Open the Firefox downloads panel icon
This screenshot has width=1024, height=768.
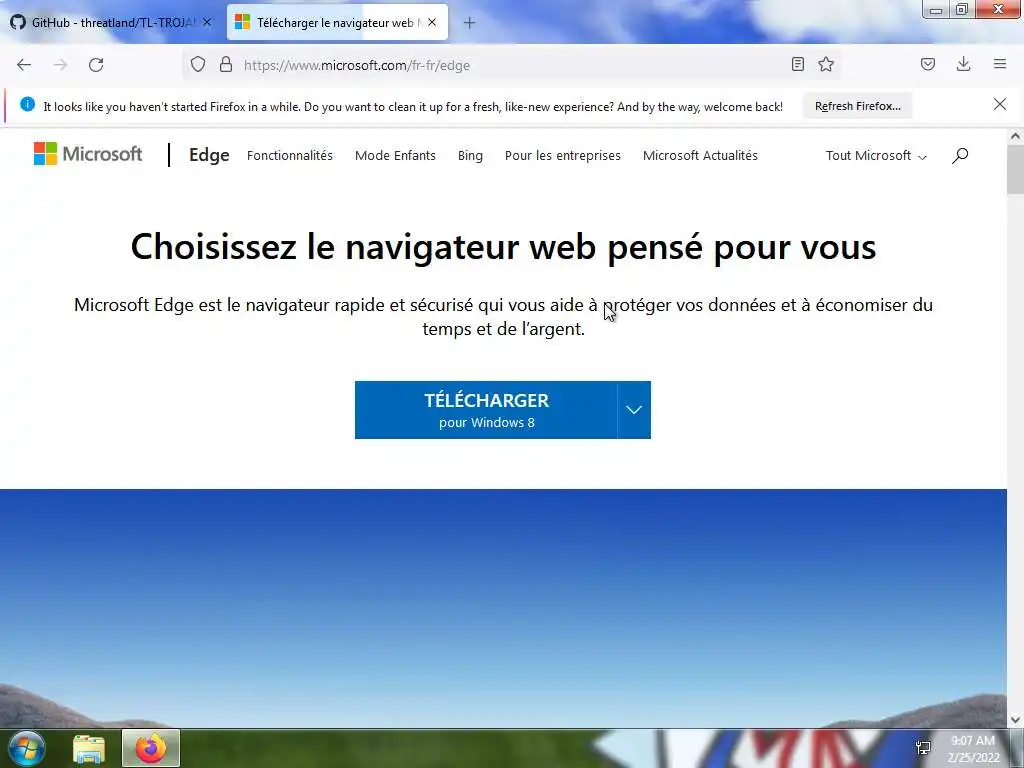point(963,64)
